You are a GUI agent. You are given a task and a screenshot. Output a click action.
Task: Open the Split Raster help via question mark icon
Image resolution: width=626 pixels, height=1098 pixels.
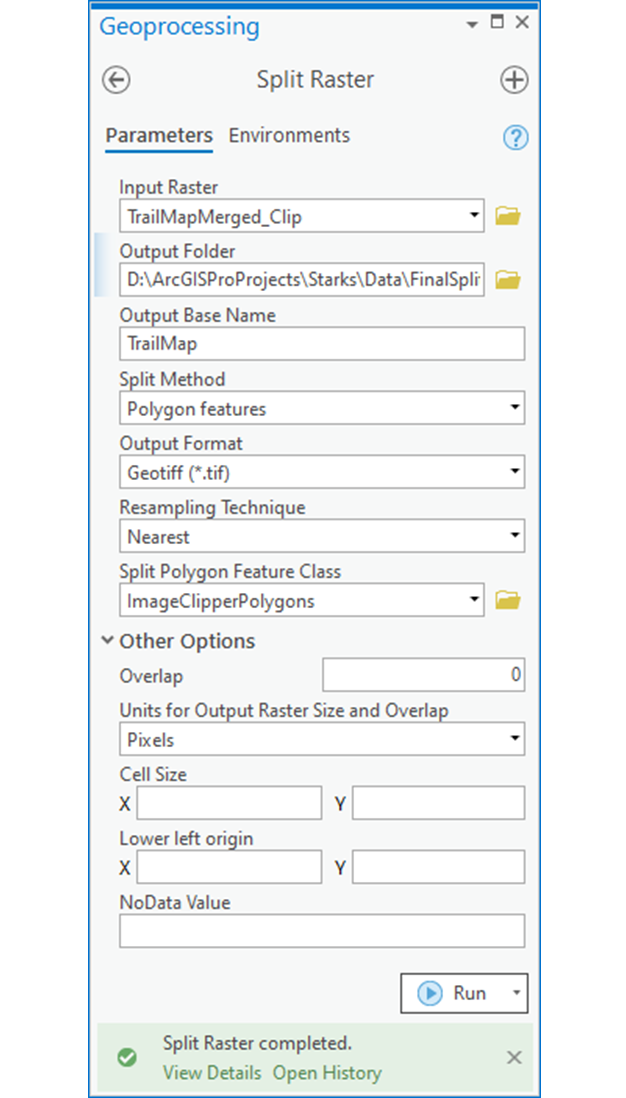(x=514, y=137)
